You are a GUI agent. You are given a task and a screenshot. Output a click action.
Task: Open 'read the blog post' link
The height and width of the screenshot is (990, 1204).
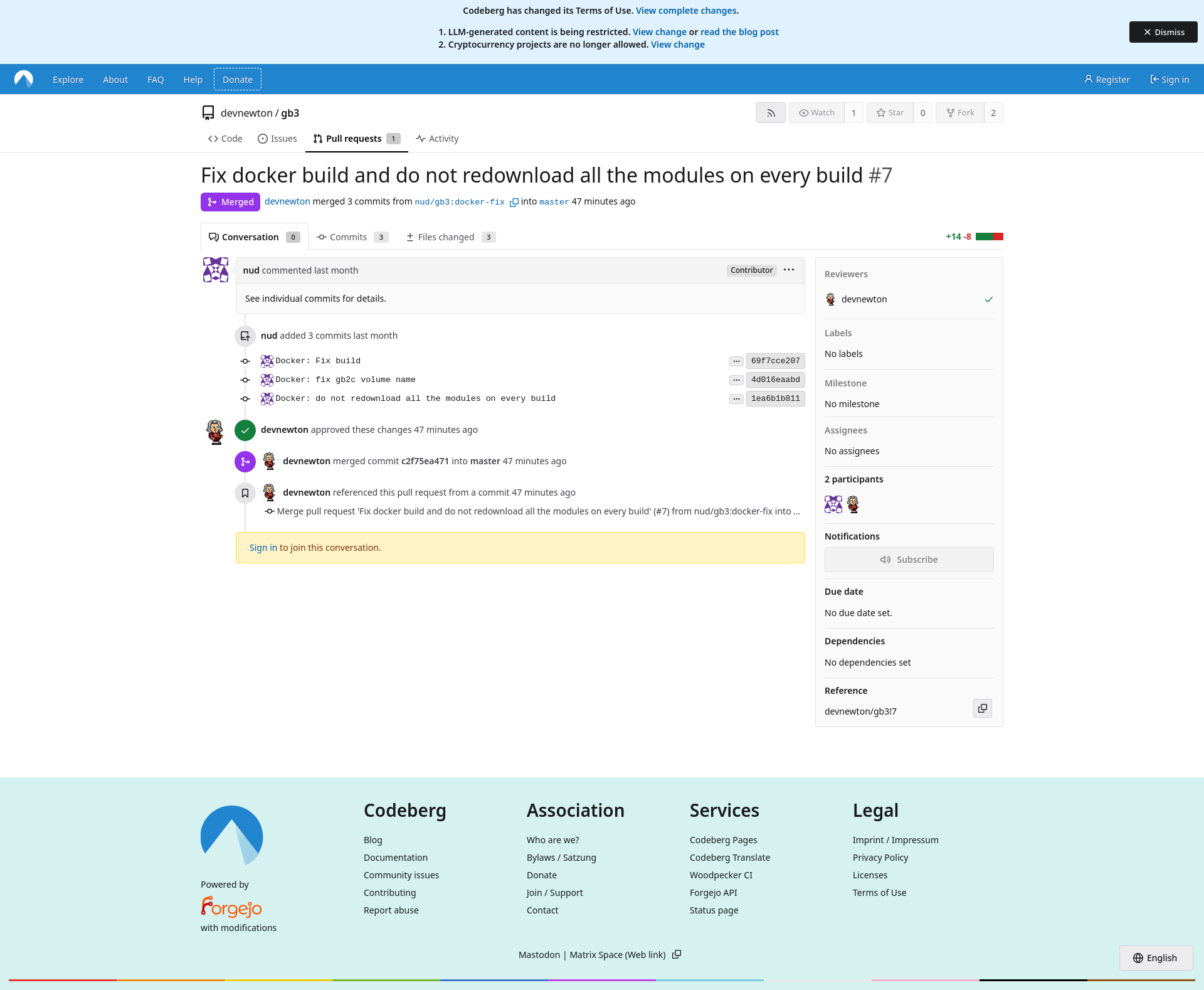click(739, 32)
